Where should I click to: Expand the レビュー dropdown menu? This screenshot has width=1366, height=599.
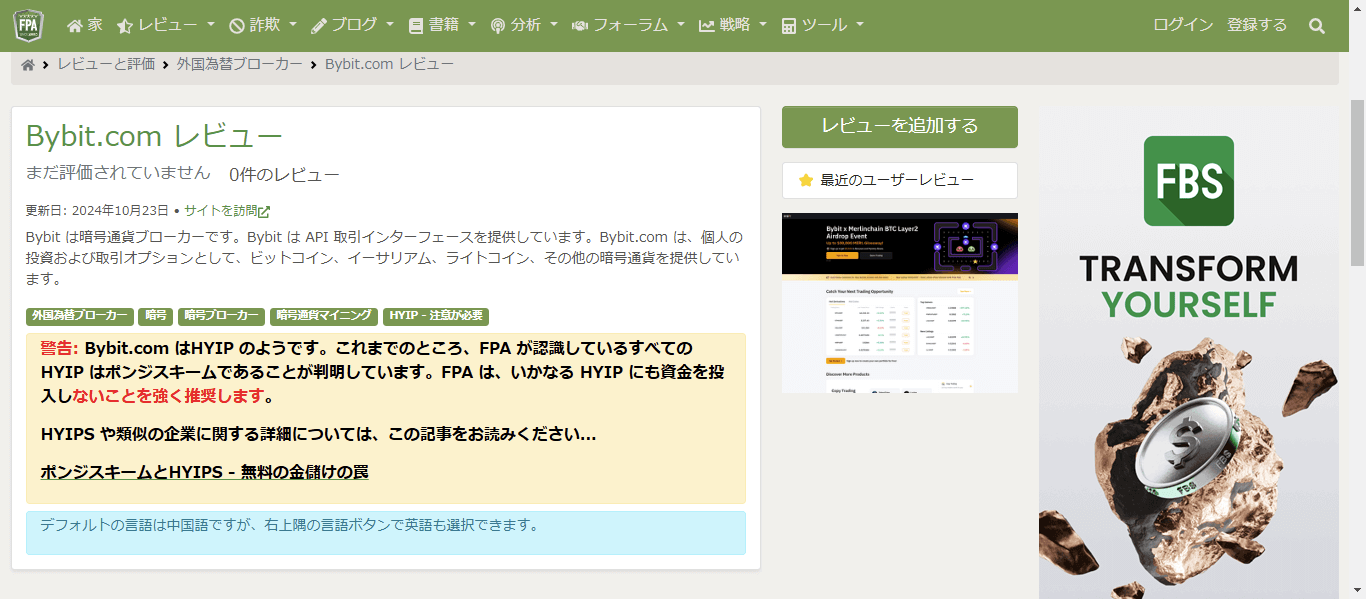pos(166,25)
